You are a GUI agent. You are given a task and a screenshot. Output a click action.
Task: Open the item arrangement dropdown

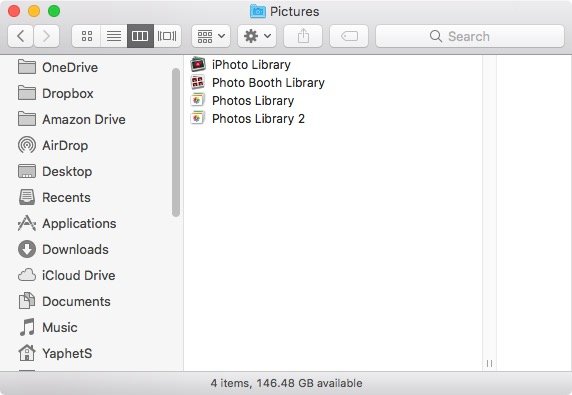(x=211, y=36)
